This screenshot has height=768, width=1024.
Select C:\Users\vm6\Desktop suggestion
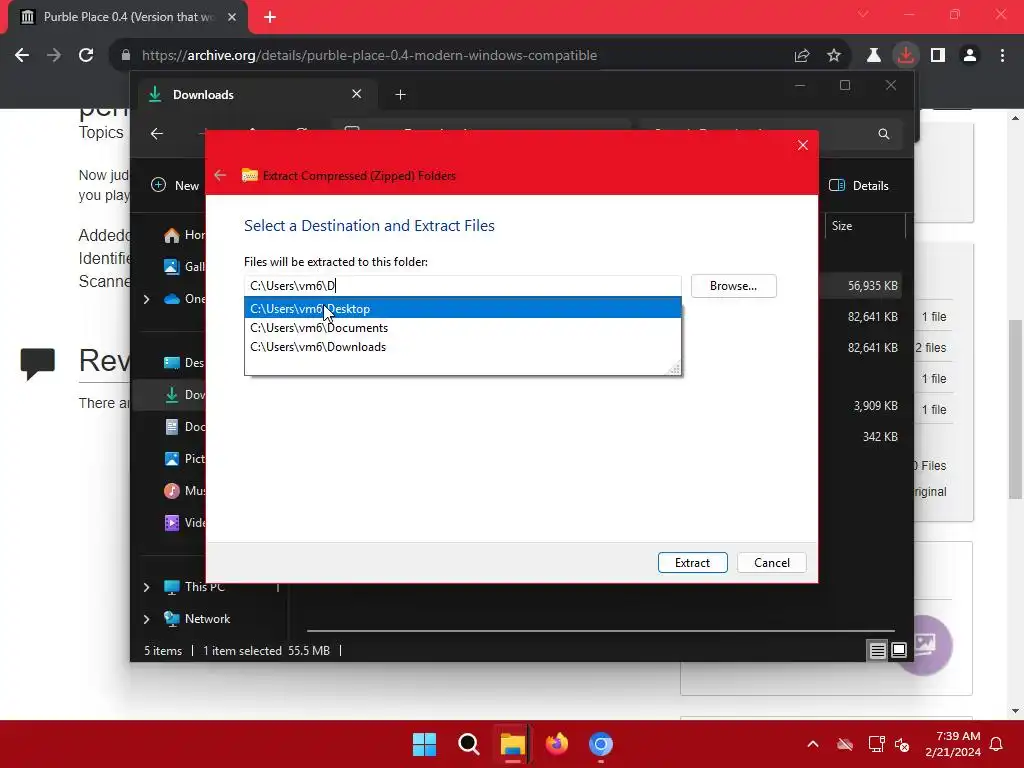pyautogui.click(x=462, y=308)
